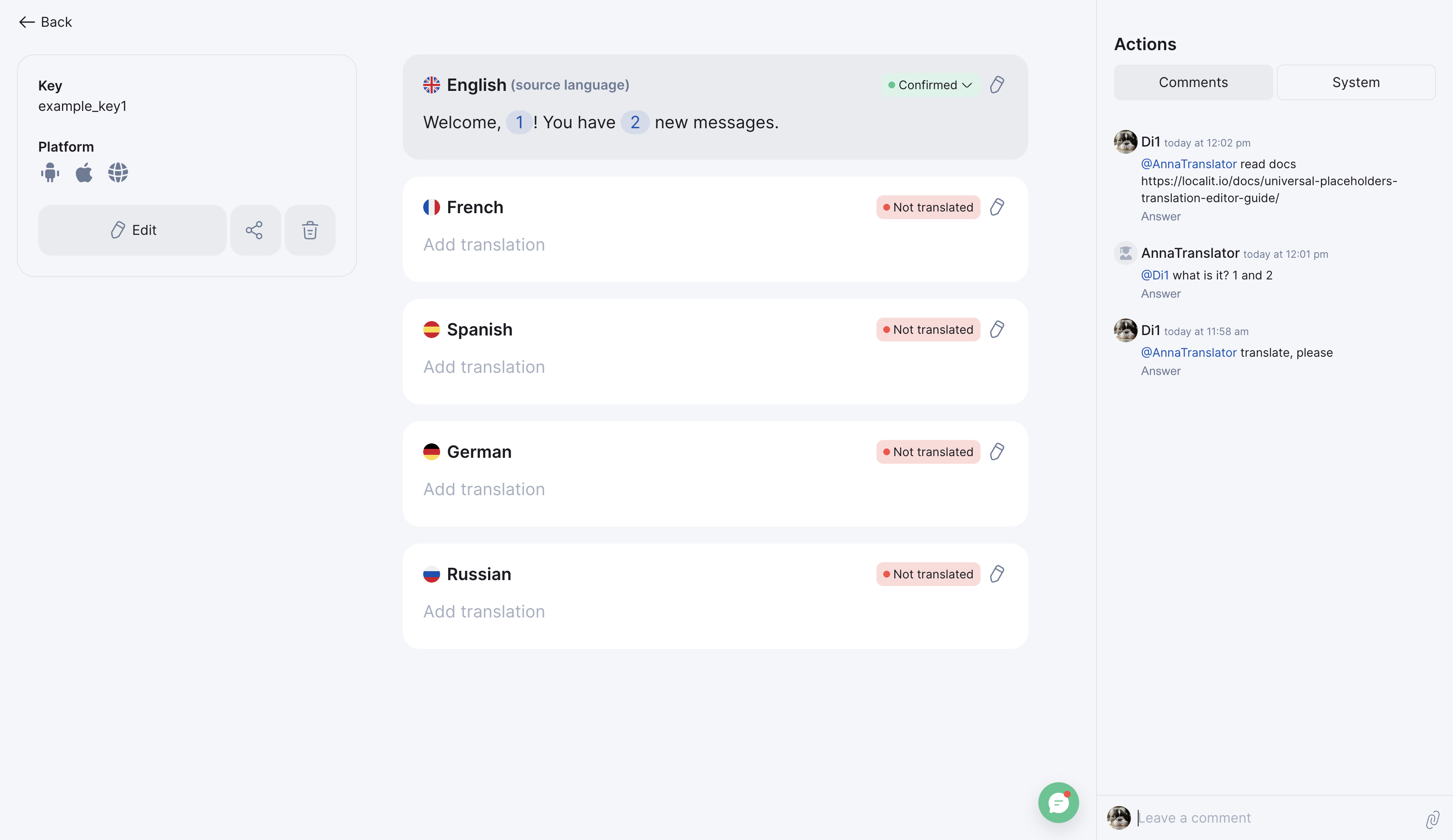Viewport: 1453px width, 840px height.
Task: Click Answer under AnnaTranslator's comment
Action: [x=1160, y=293]
